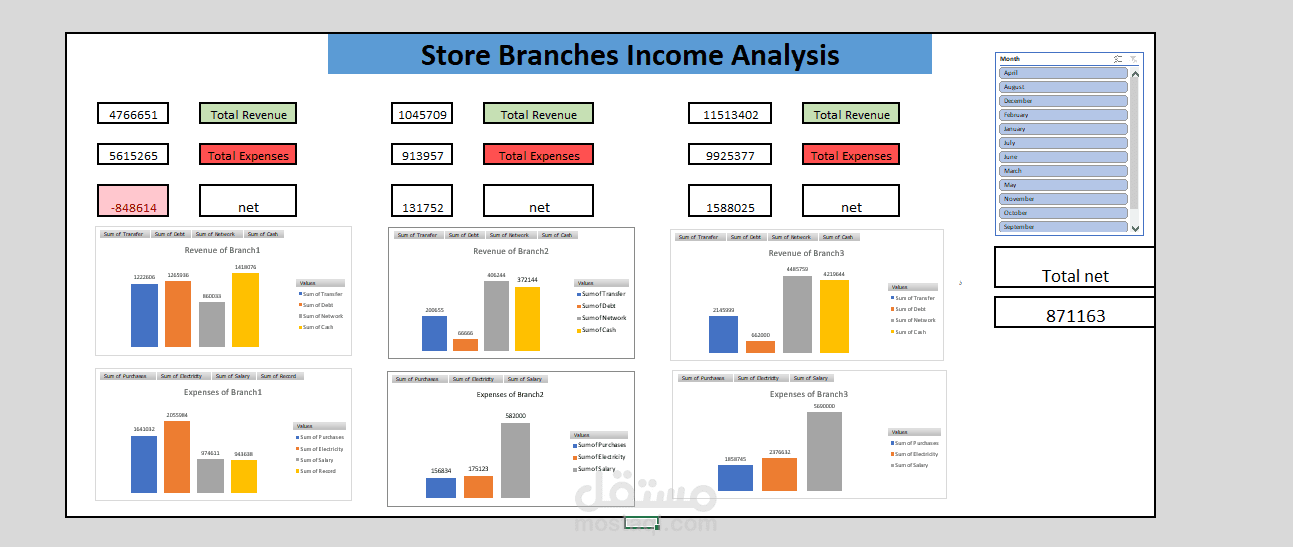Select cell with value 11513402
1293x547 pixels.
tap(730, 114)
